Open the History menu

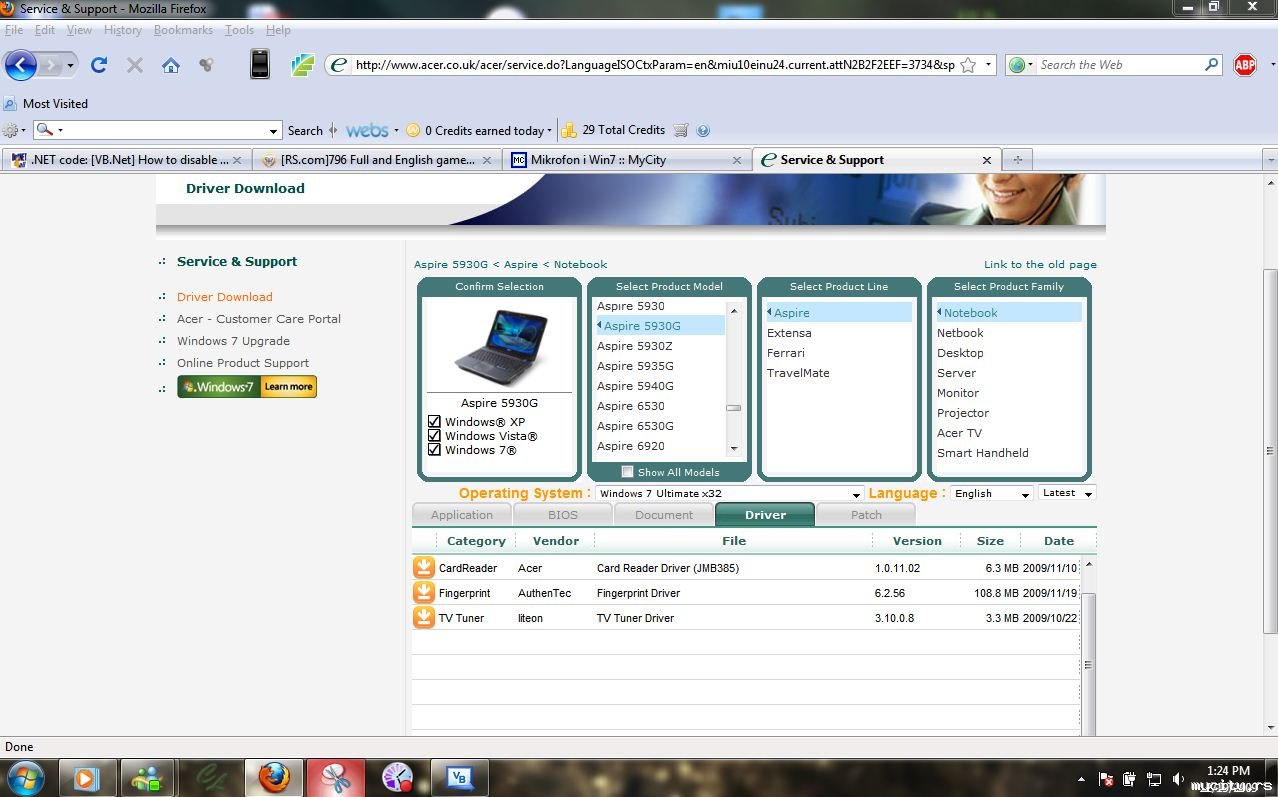coord(123,30)
